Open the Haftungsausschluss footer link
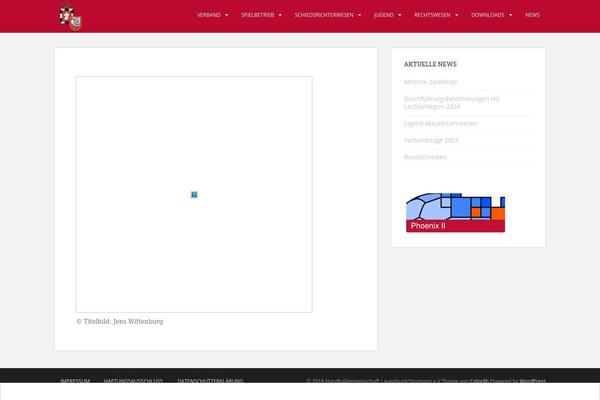 (x=133, y=381)
